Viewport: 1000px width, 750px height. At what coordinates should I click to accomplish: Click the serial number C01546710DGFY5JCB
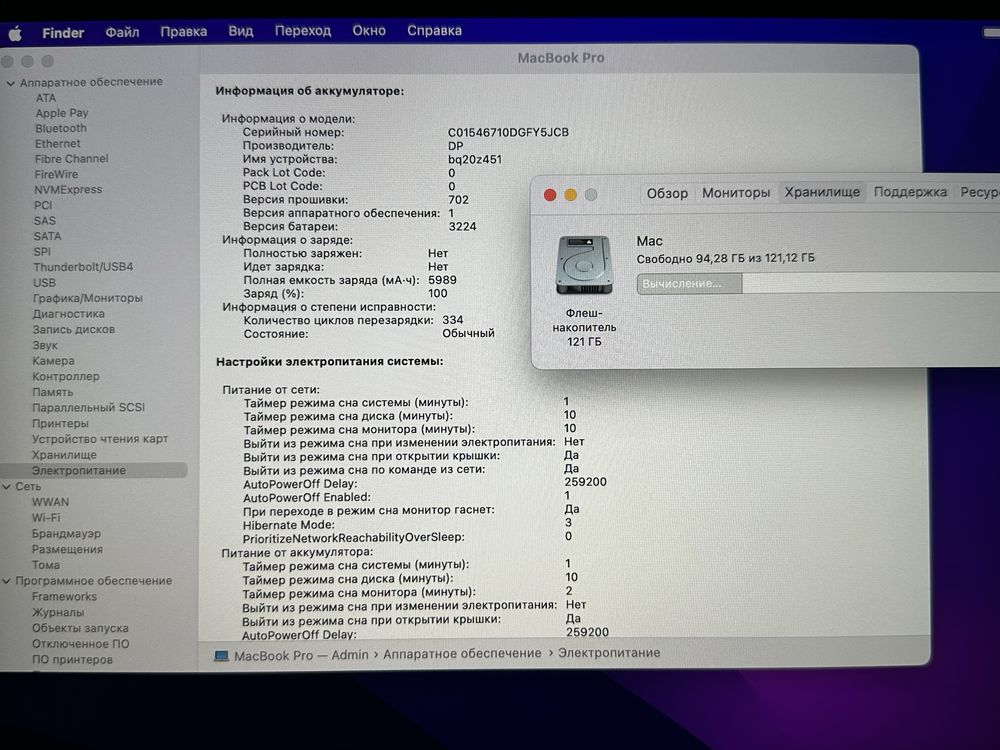point(508,133)
